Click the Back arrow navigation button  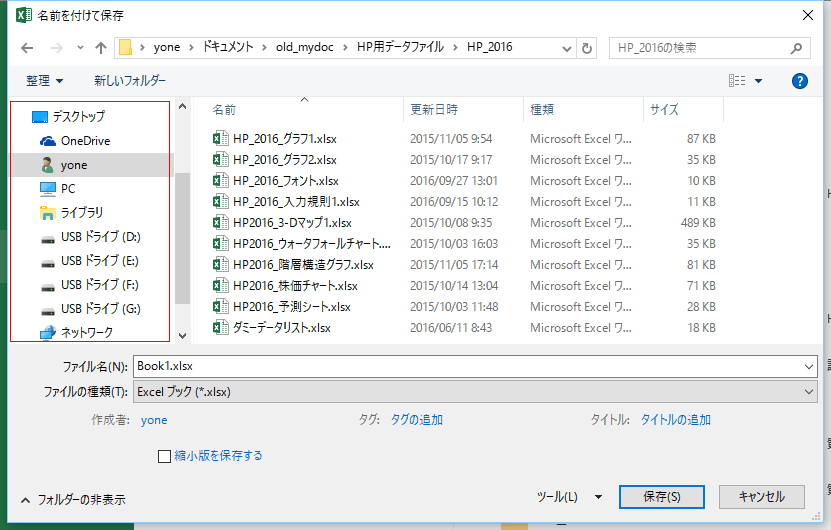tap(27, 48)
